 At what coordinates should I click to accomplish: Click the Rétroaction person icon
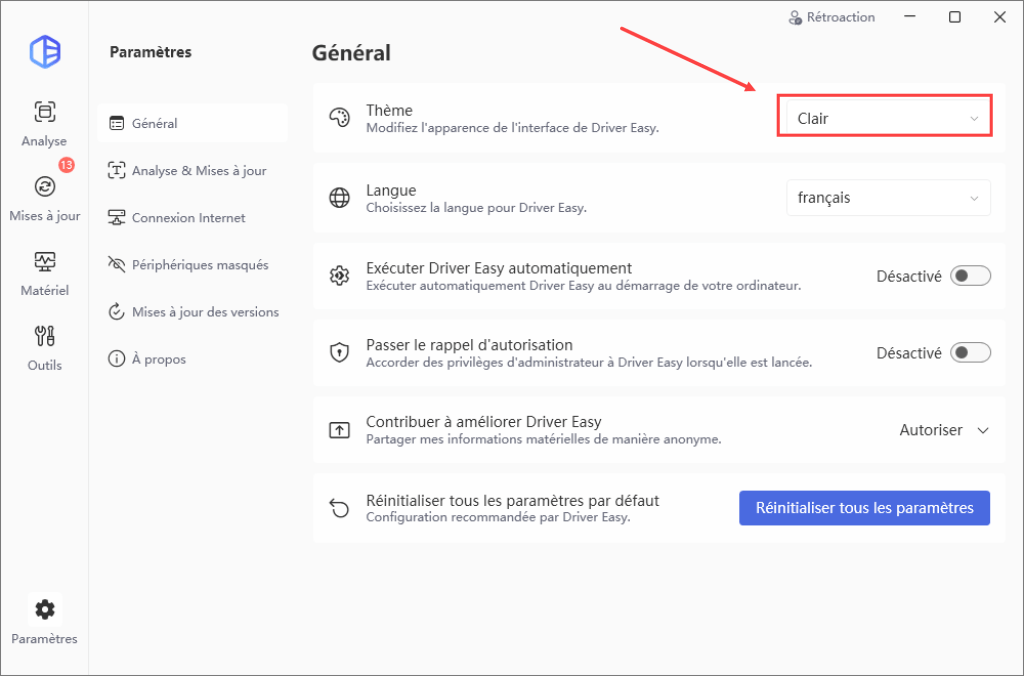click(x=795, y=18)
